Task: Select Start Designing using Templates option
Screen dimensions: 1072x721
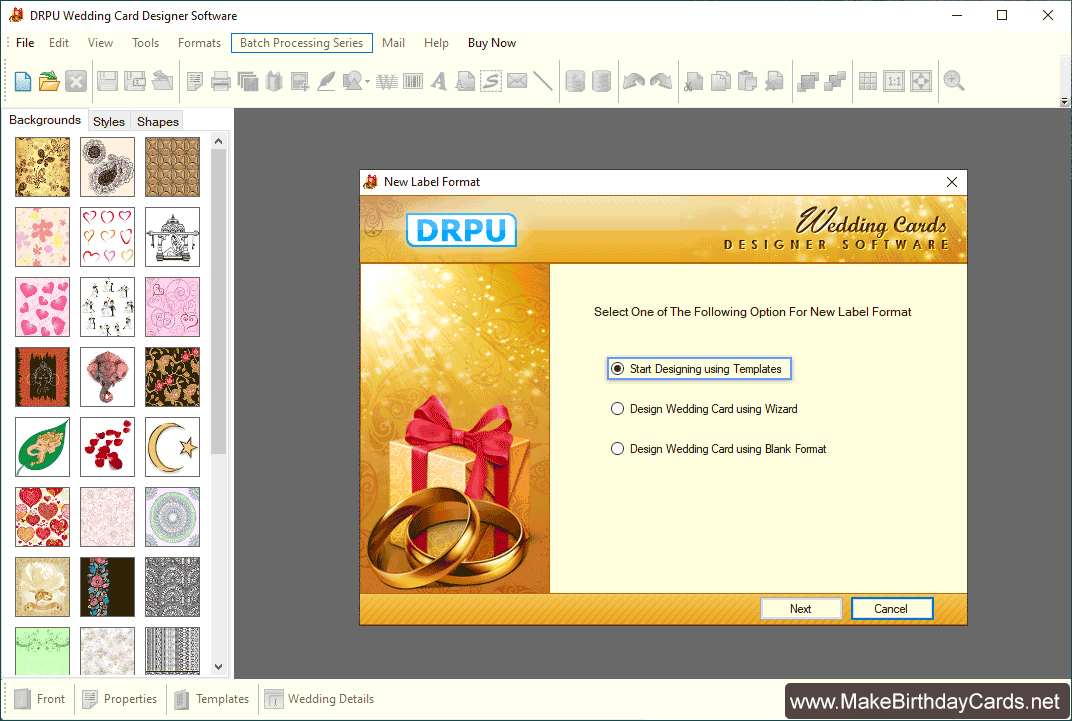Action: [699, 368]
